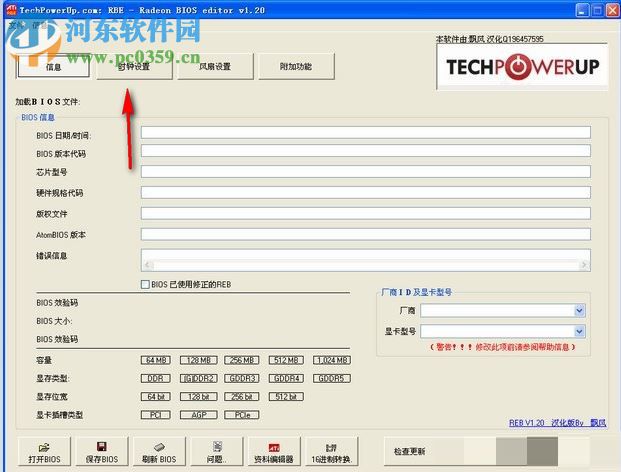This screenshot has width=621, height=472.
Task: Click the 版权文件 copyright field
Action: [x=366, y=213]
